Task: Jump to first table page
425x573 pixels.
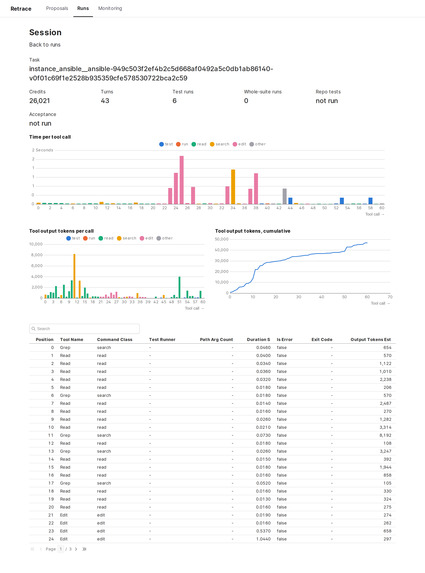Action: 32,549
